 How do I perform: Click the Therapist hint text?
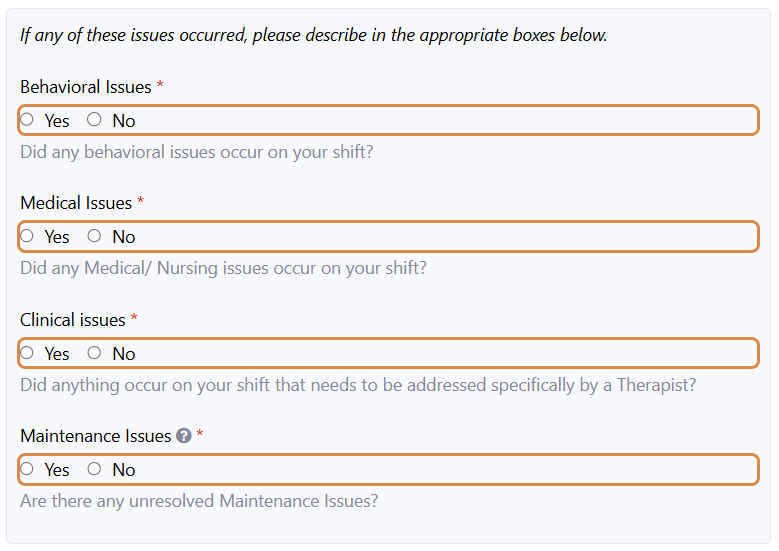pyautogui.click(x=358, y=385)
